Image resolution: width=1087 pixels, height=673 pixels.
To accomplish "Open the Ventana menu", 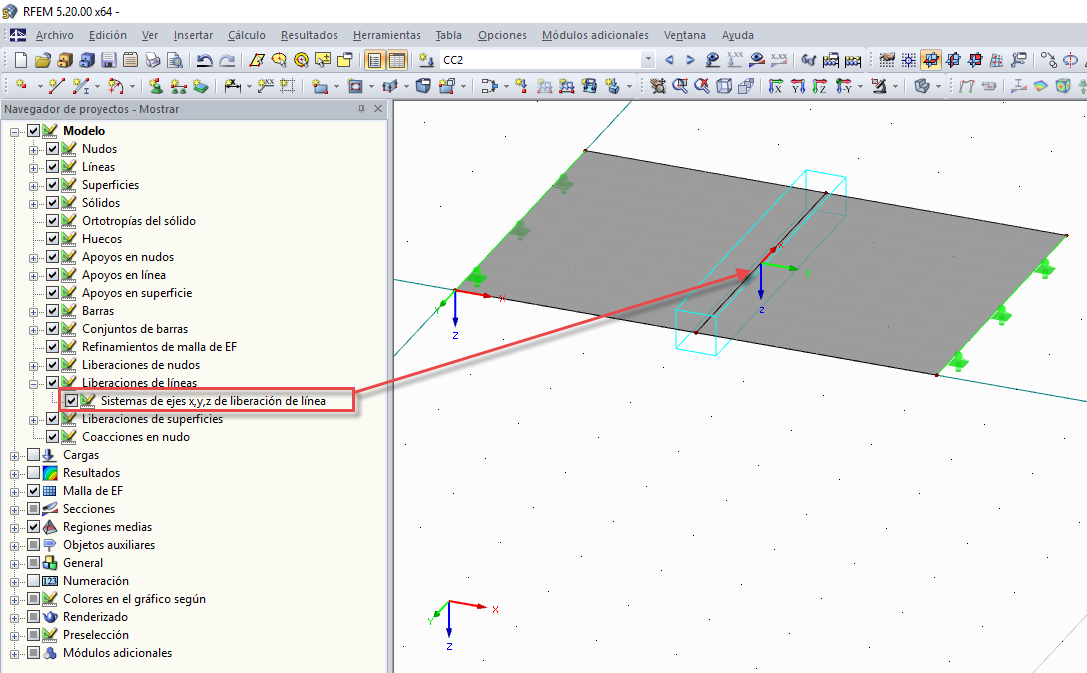I will click(x=685, y=35).
